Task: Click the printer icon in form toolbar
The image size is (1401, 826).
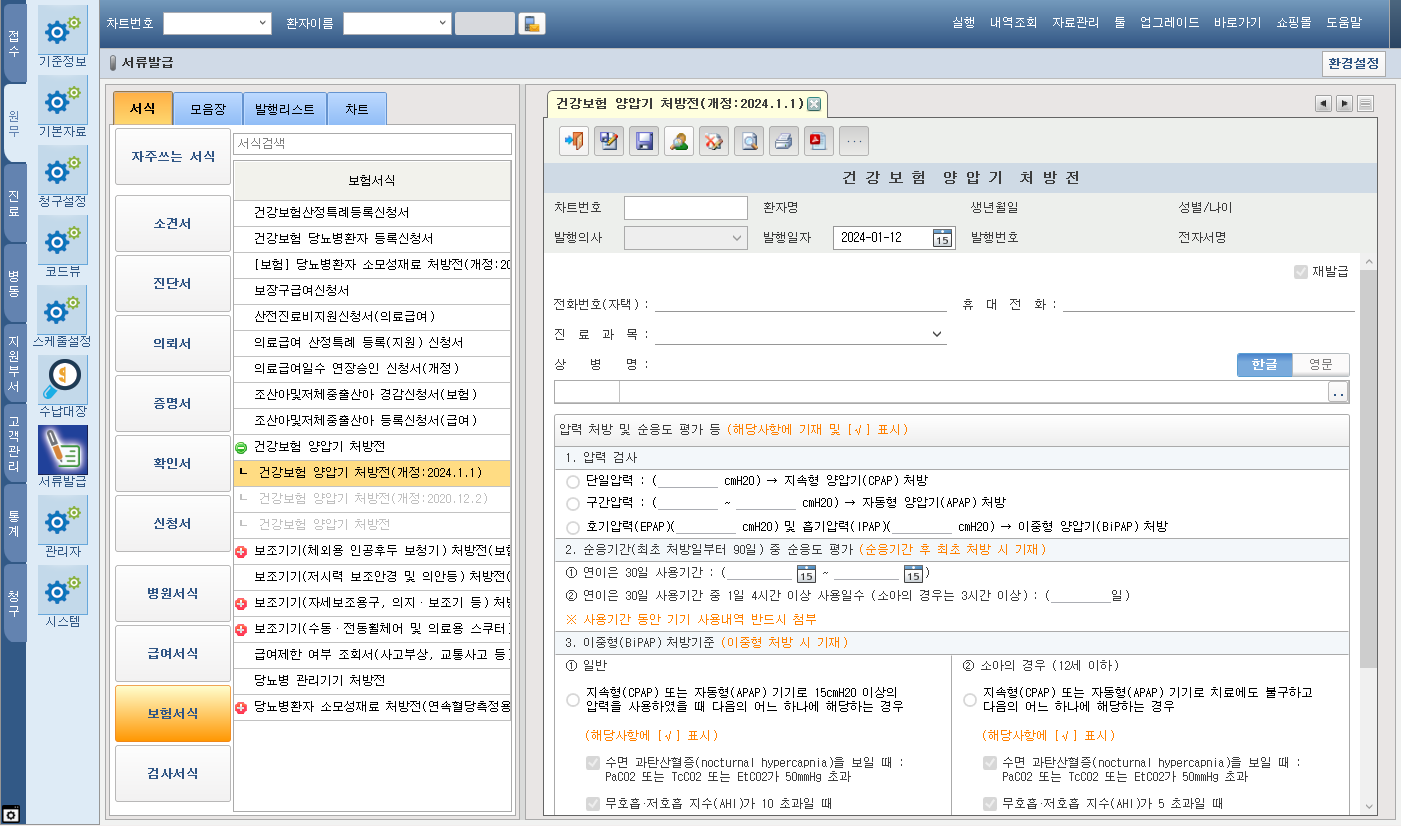Action: tap(784, 141)
